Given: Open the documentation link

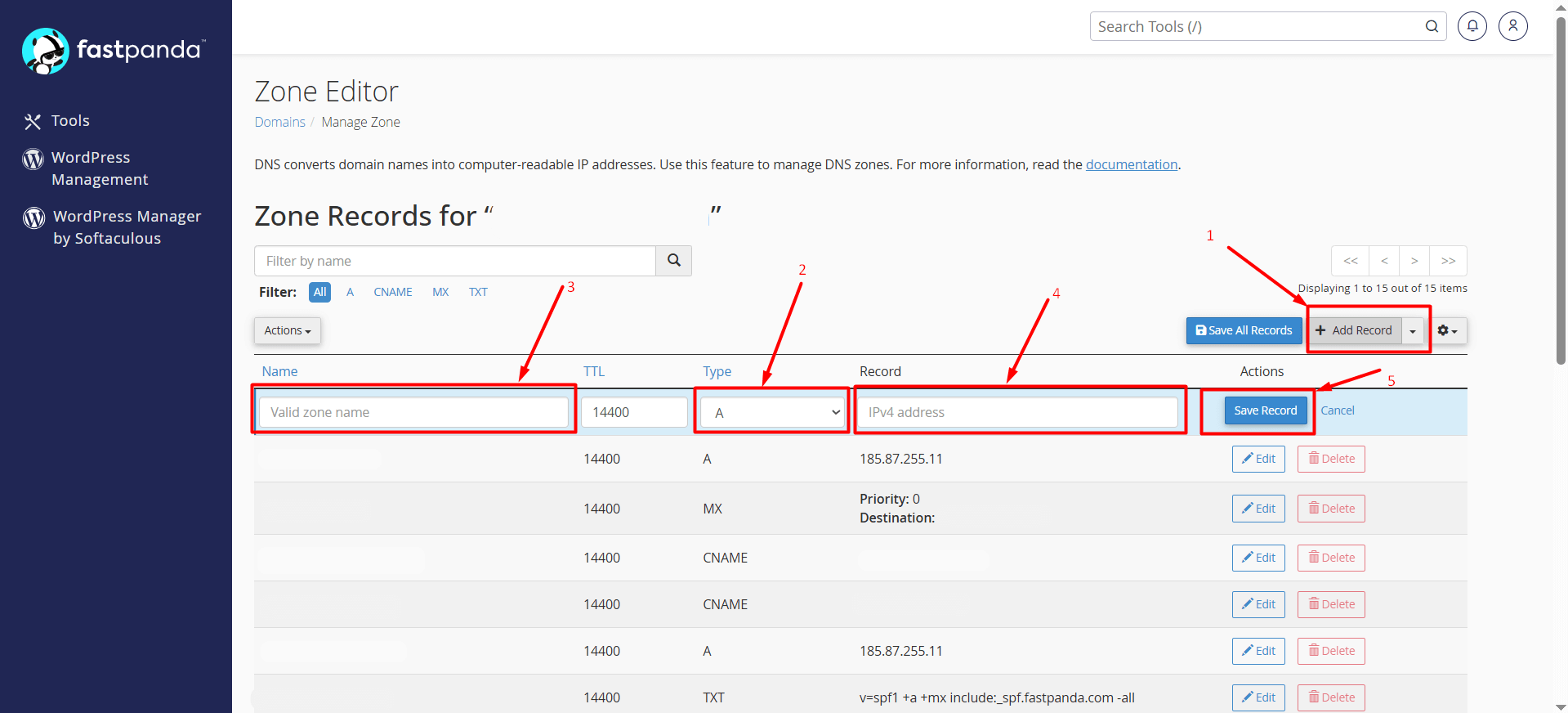Looking at the screenshot, I should pyautogui.click(x=1132, y=164).
